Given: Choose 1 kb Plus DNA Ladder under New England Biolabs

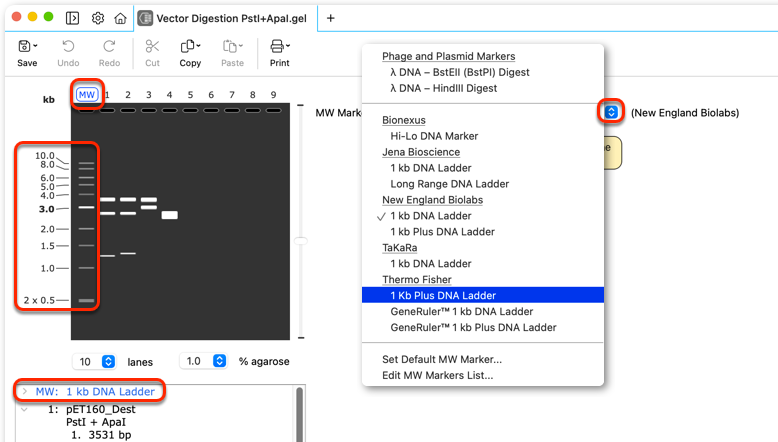Looking at the screenshot, I should click(x=443, y=232).
